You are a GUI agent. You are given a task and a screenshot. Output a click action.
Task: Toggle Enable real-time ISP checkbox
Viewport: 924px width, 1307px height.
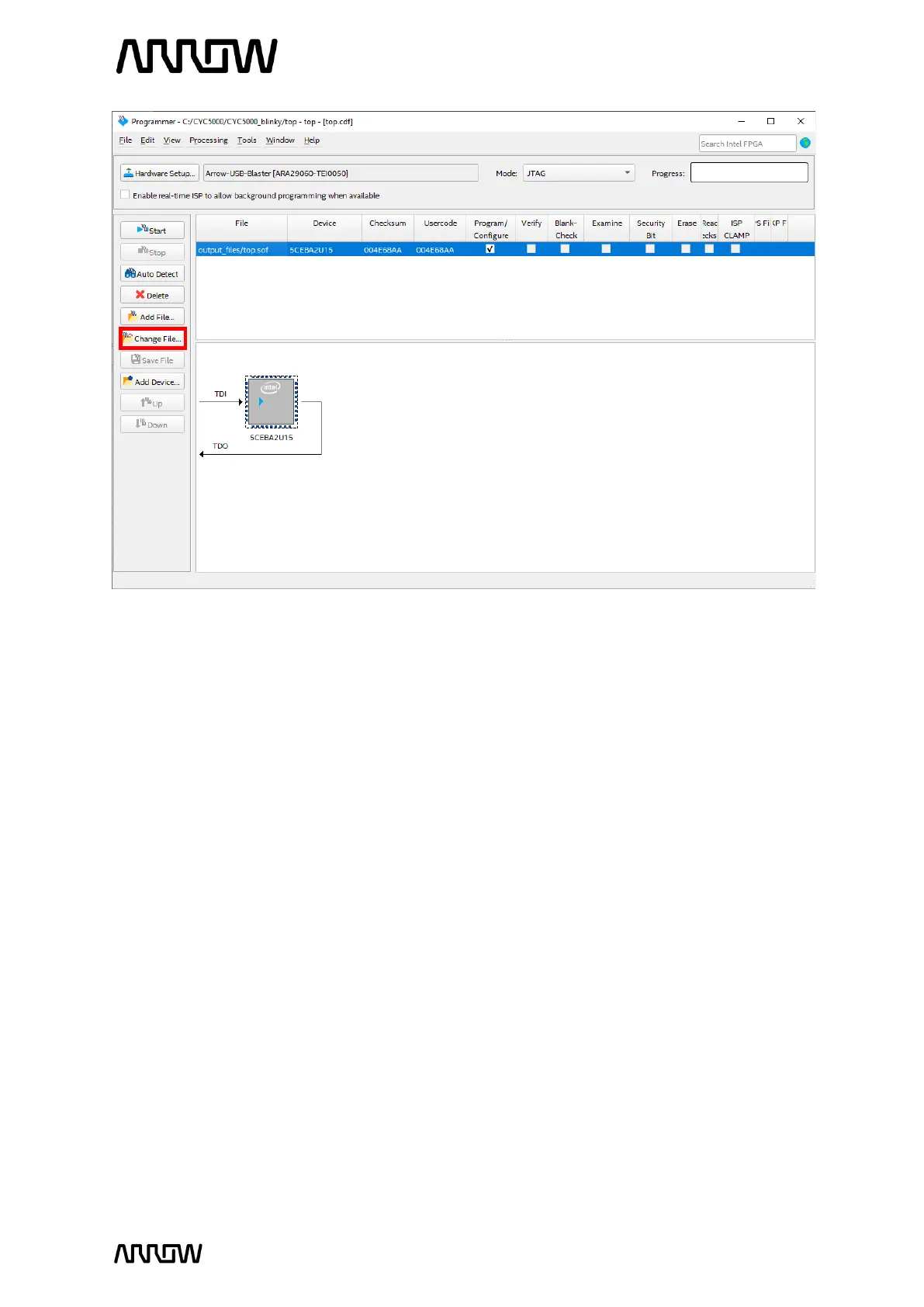point(125,195)
